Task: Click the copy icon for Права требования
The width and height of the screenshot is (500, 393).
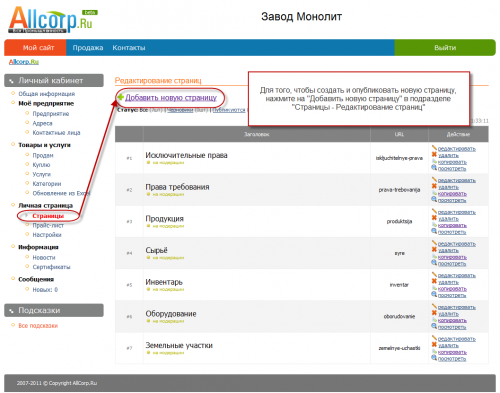Action: (x=434, y=193)
